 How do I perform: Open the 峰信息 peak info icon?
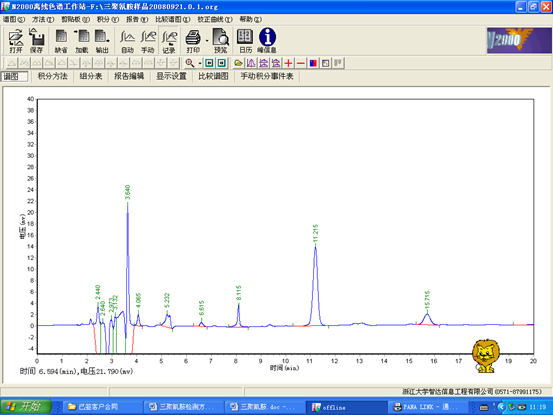click(x=267, y=41)
